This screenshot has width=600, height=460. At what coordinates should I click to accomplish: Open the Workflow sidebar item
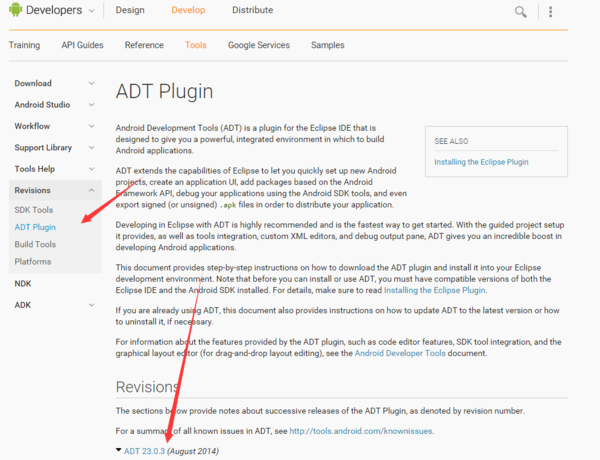click(x=32, y=126)
